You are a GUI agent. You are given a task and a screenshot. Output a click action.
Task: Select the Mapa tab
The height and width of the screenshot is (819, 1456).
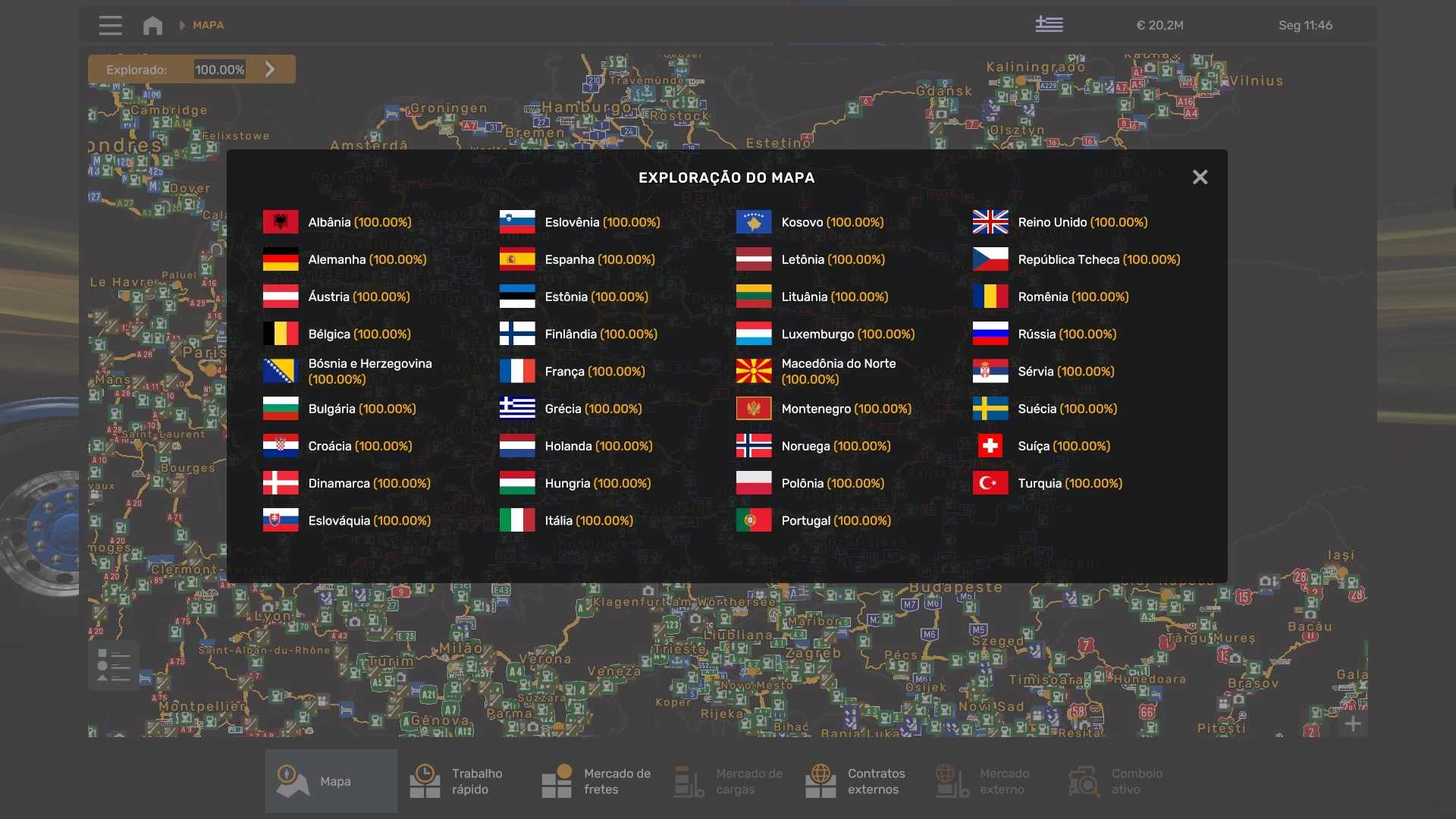[x=331, y=781]
